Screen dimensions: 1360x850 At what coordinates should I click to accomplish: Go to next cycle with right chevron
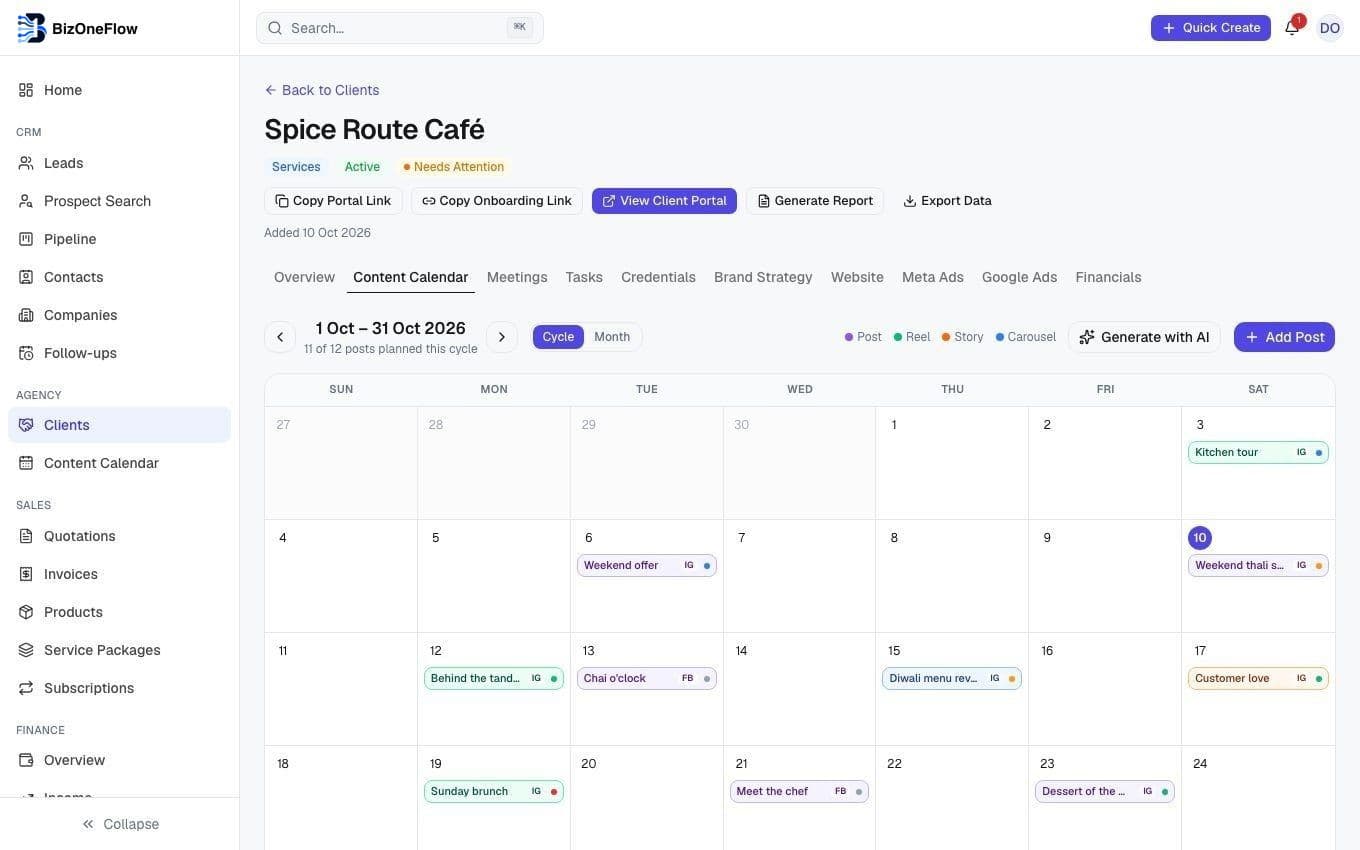[502, 337]
